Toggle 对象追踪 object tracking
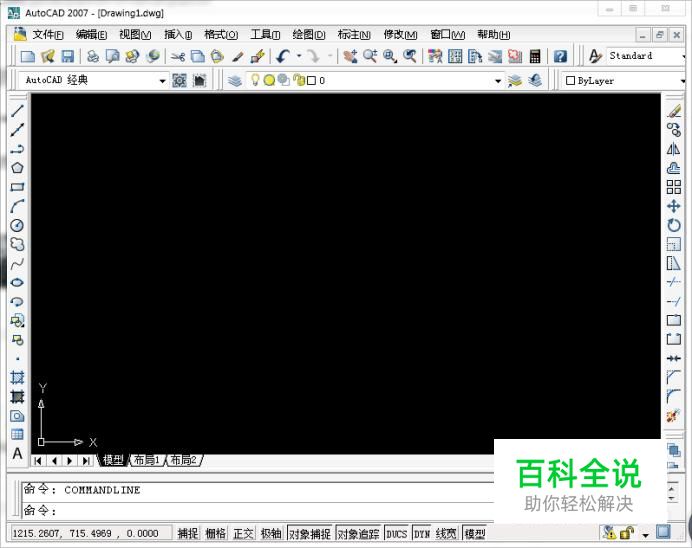 358,534
